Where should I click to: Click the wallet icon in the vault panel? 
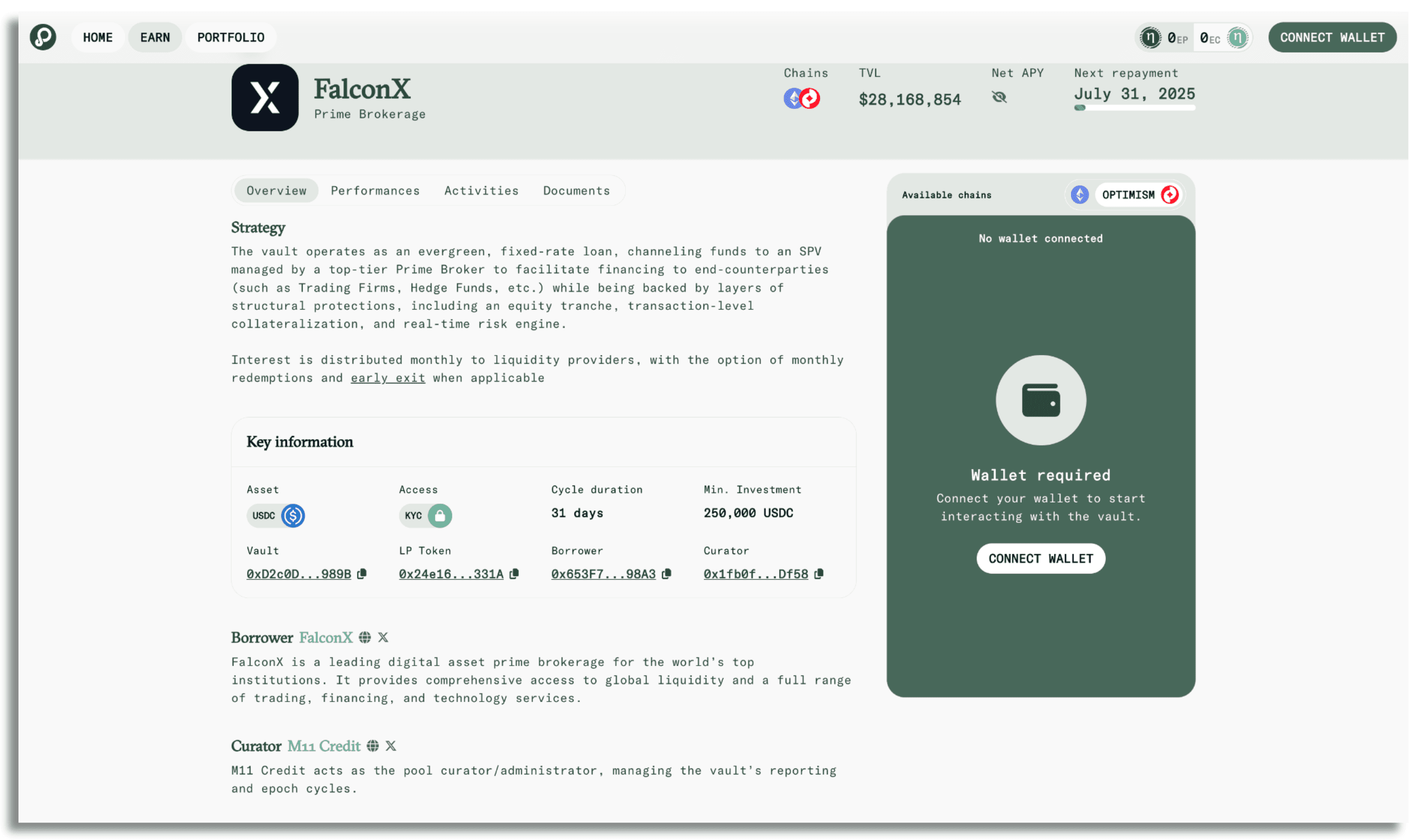1041,400
